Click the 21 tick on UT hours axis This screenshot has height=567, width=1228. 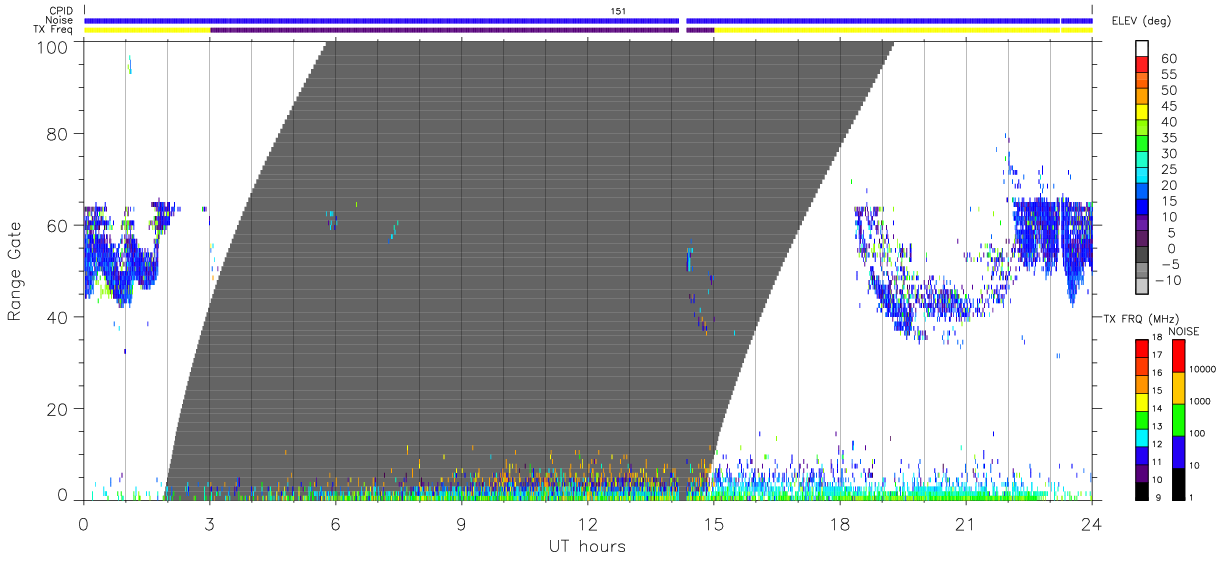pyautogui.click(x=965, y=523)
